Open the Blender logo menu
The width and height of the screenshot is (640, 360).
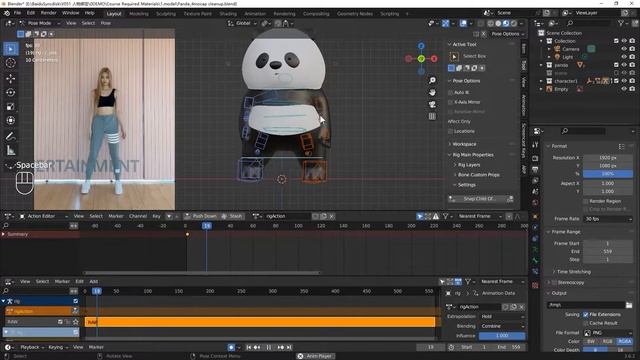(x=7, y=13)
